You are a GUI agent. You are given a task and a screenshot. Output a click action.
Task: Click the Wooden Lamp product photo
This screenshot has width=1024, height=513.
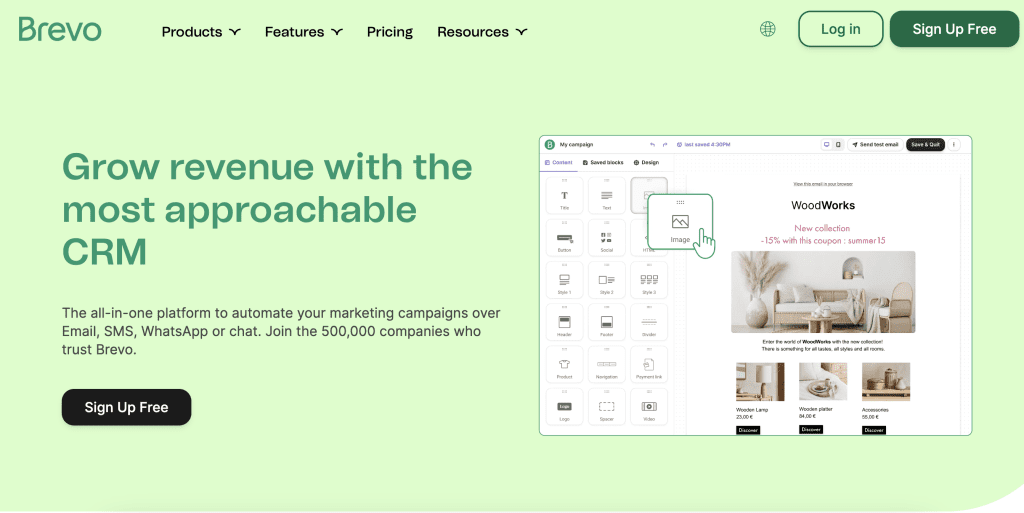coord(760,382)
